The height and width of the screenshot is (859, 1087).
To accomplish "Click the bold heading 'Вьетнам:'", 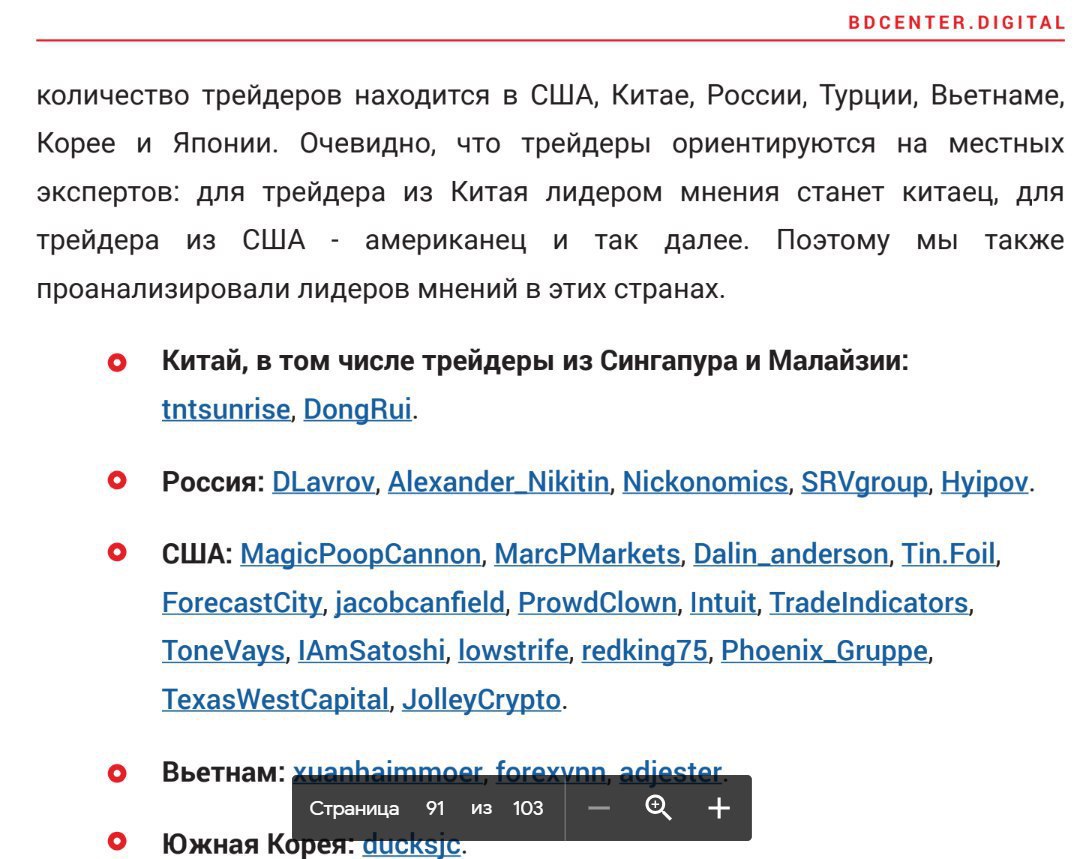I will coord(223,772).
